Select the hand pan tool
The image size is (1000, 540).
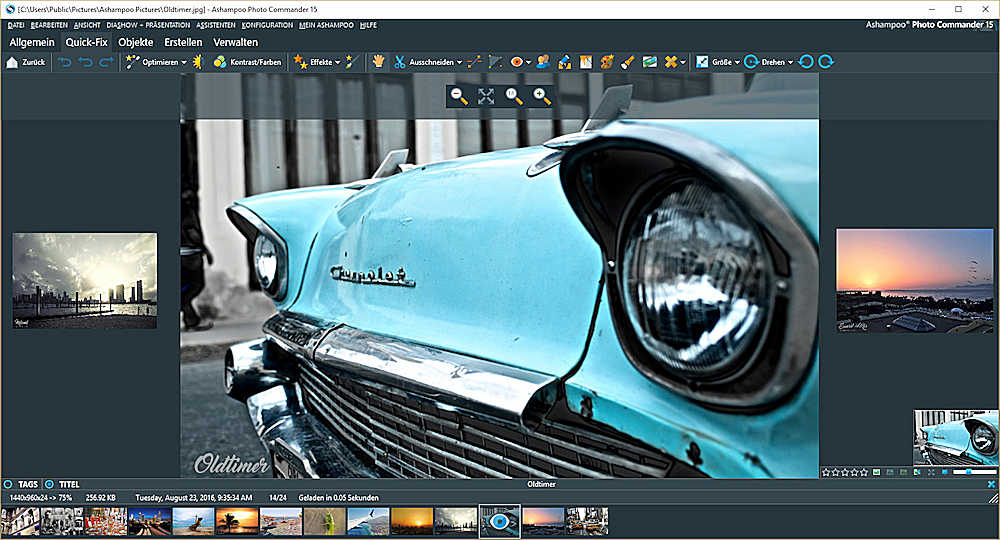coord(379,62)
